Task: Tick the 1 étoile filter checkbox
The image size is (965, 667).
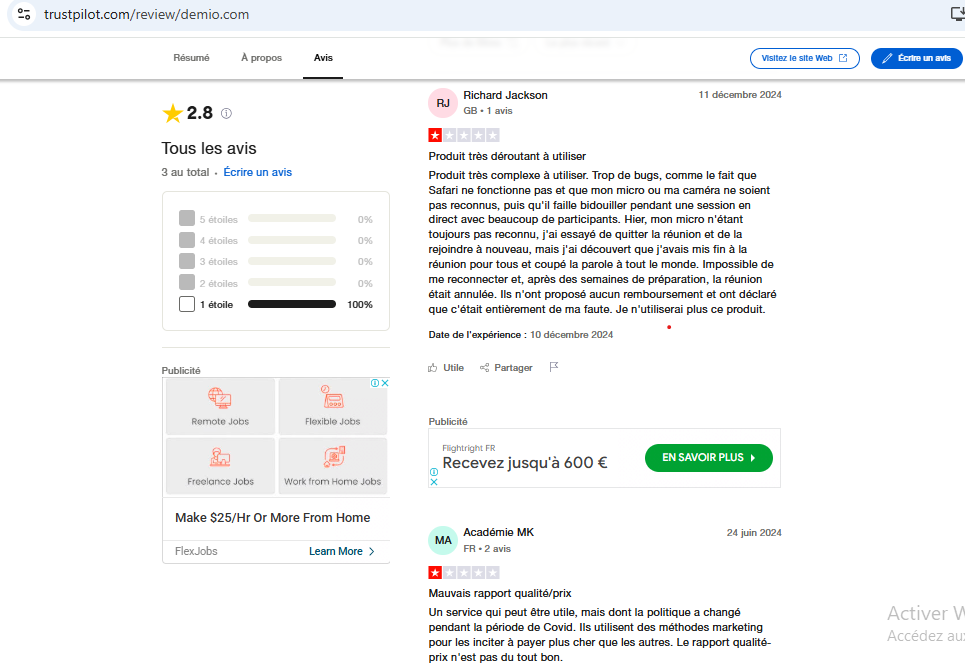Action: (x=187, y=304)
